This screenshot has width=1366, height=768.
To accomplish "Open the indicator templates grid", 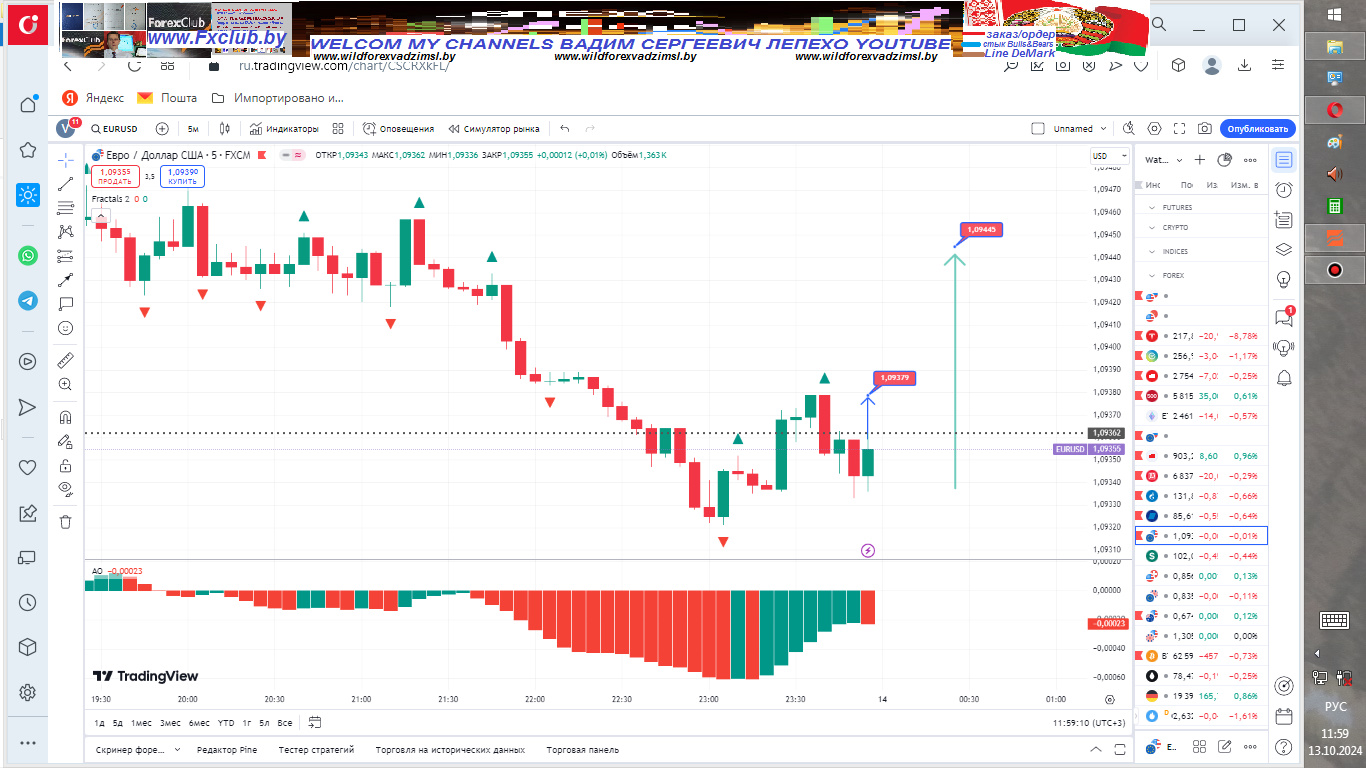I will click(x=338, y=128).
